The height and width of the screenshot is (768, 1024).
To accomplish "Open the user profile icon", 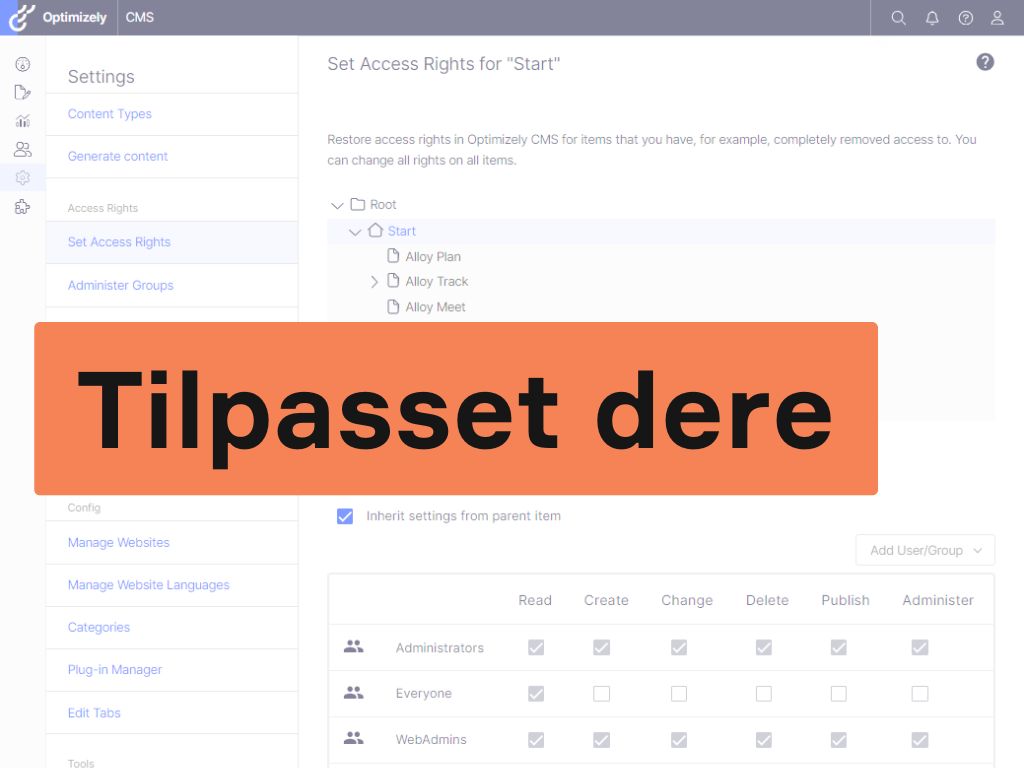I will pos(997,18).
